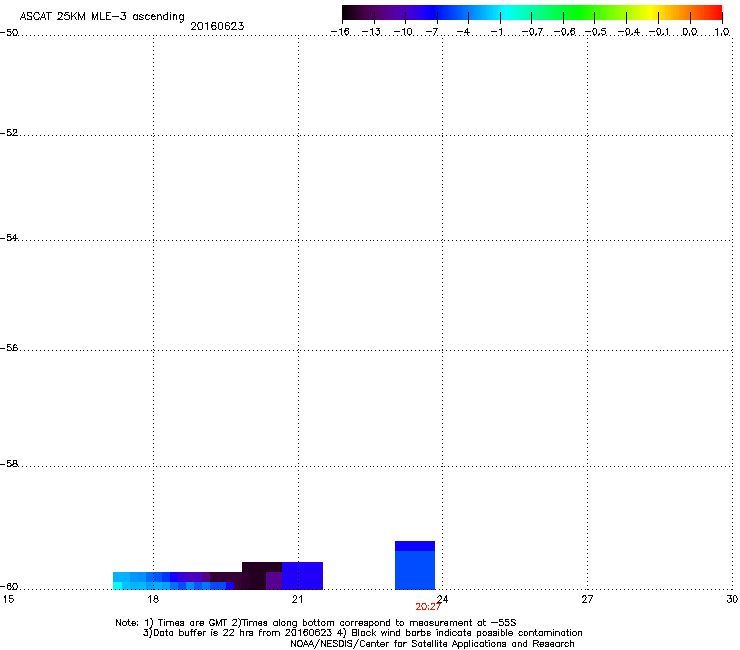The height and width of the screenshot is (650, 740).
Task: Click the red 20:27 swath time label
Action: point(428,607)
